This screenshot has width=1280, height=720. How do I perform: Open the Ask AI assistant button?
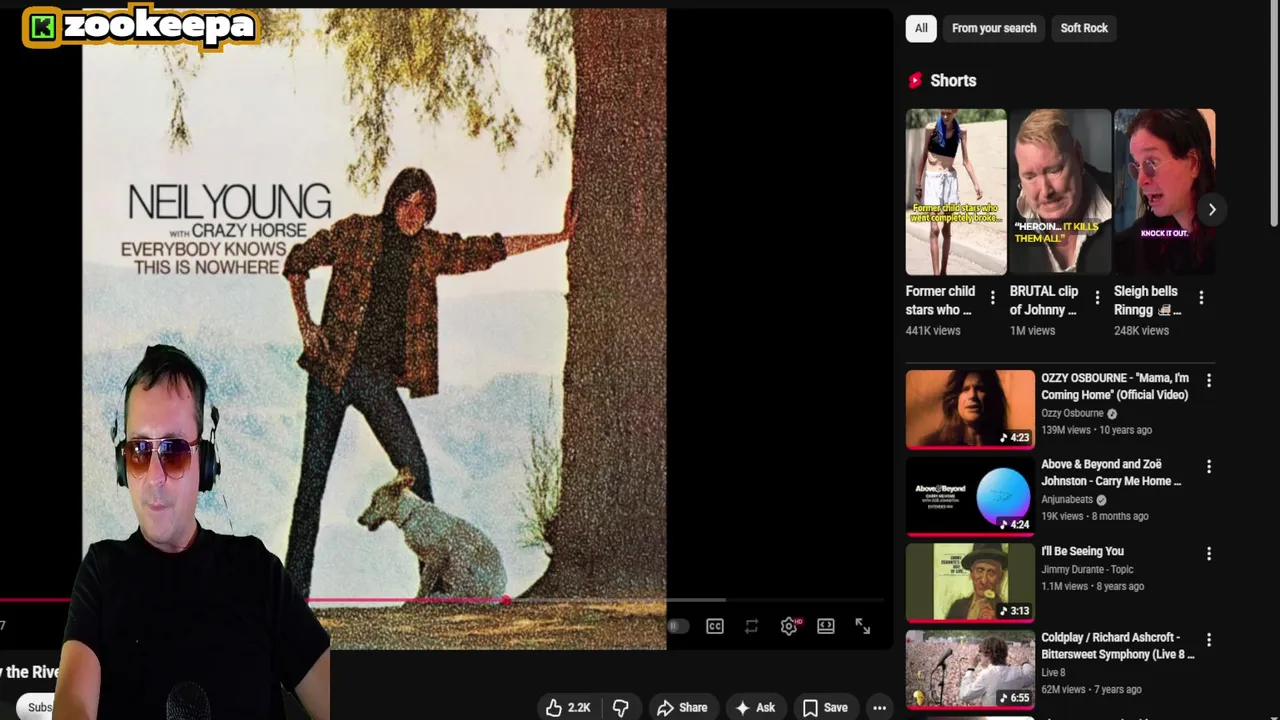tap(755, 707)
